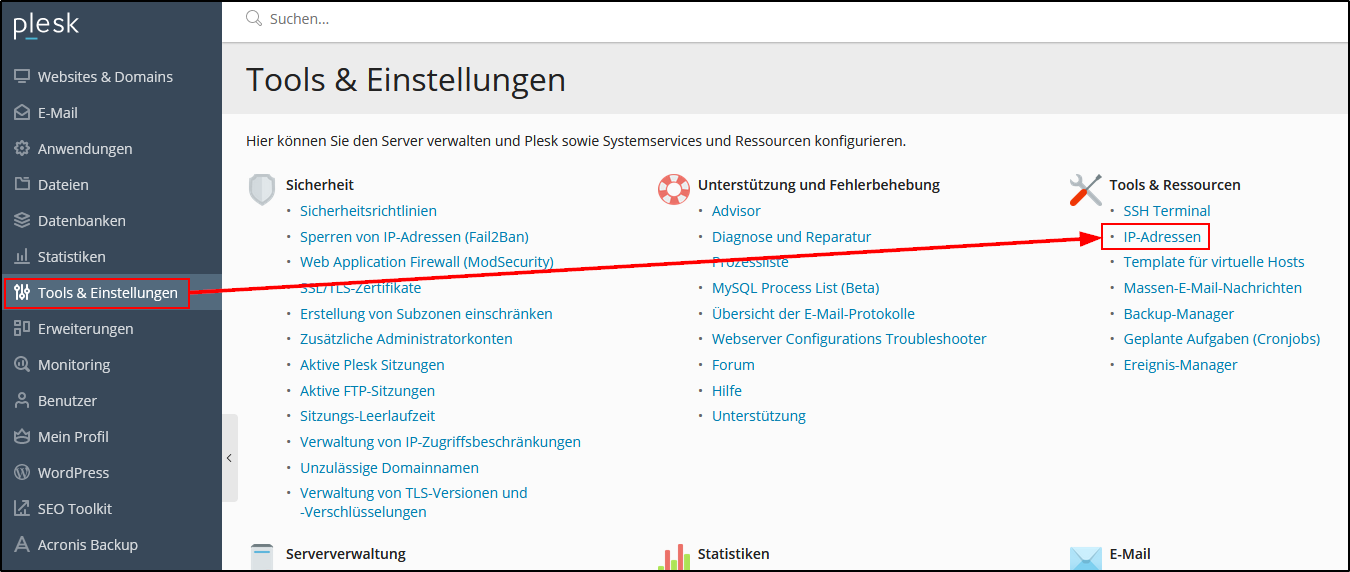Open the Hilfe link
The height and width of the screenshot is (572, 1350).
click(727, 391)
